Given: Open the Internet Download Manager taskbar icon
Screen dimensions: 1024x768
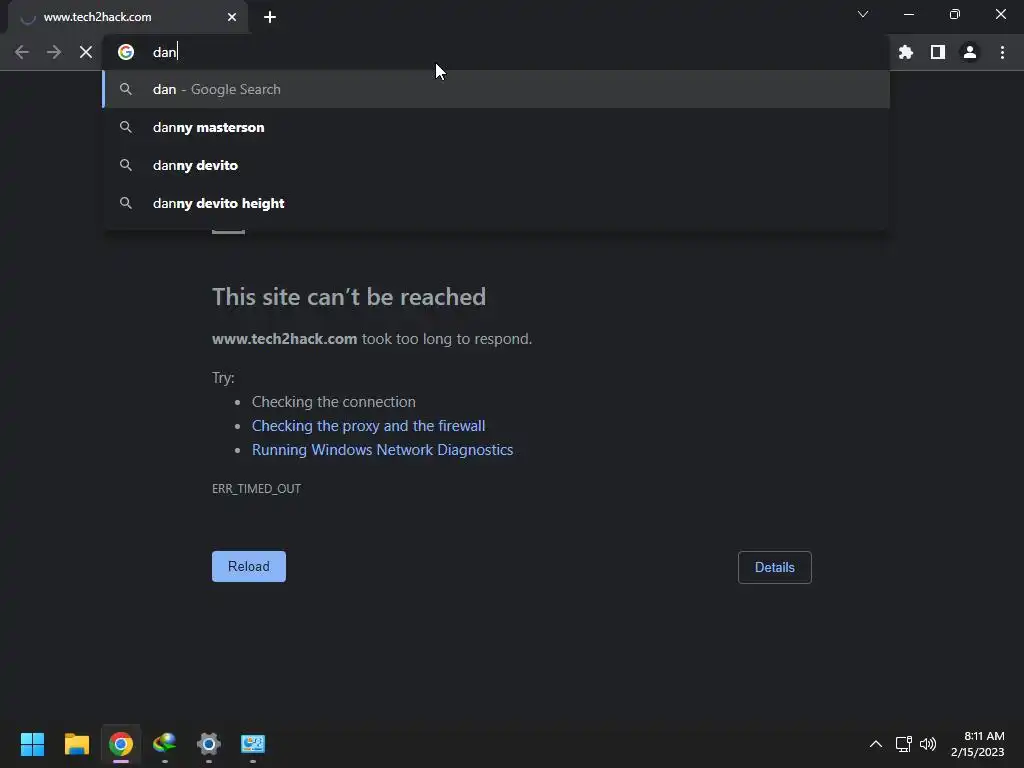Looking at the screenshot, I should click(x=165, y=744).
